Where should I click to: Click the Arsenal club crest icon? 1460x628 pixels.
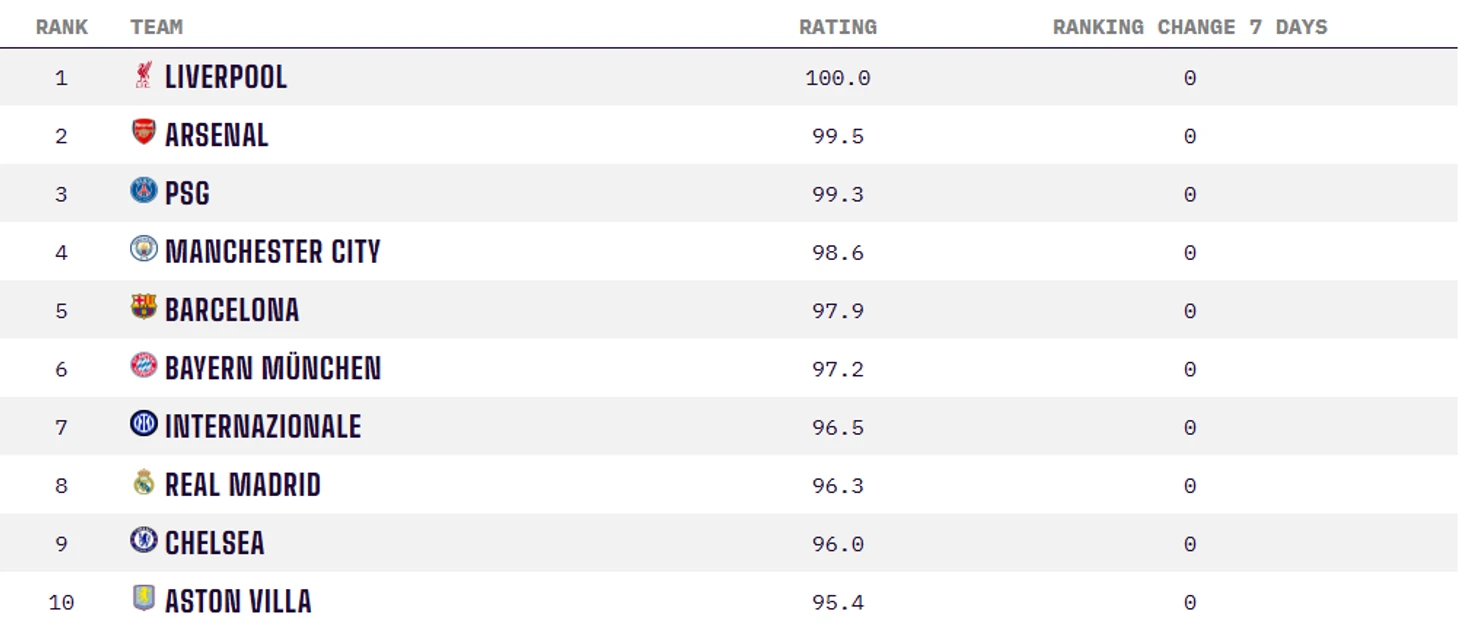(x=144, y=132)
